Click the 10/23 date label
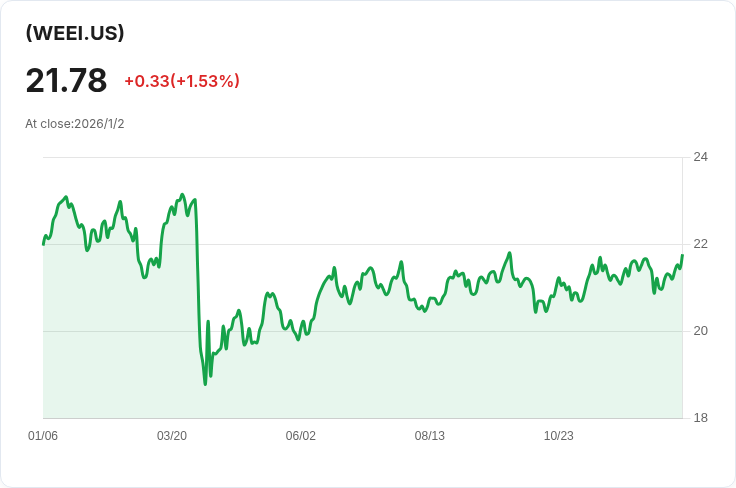This screenshot has width=736, height=488. point(559,436)
